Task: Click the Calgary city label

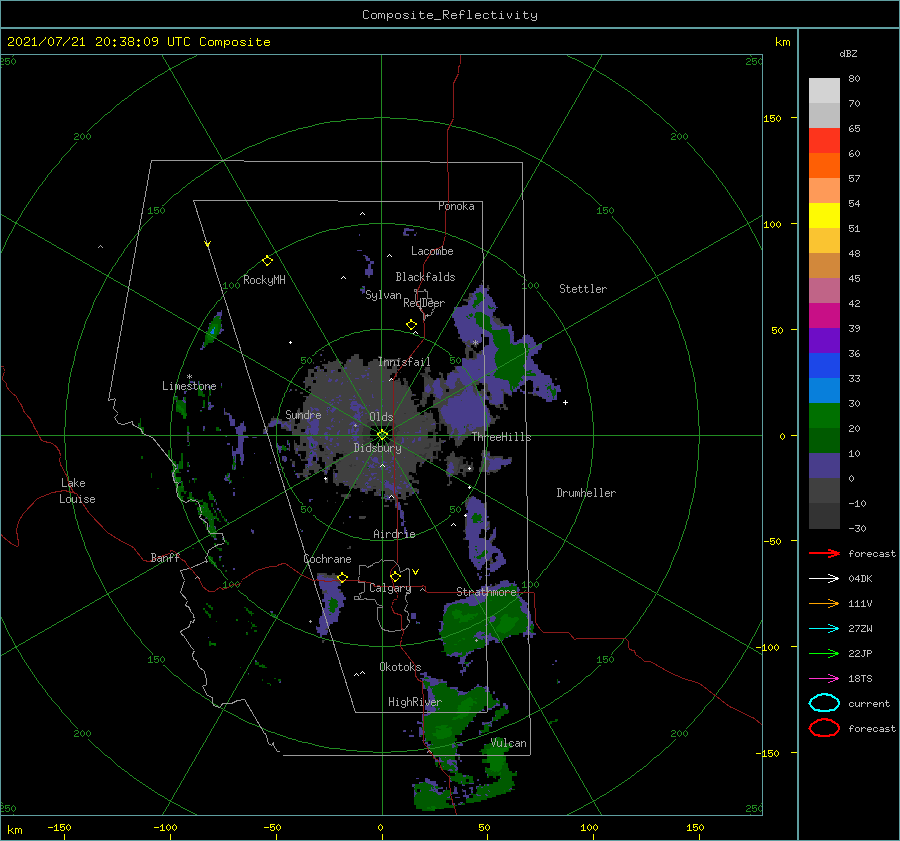Action: [x=390, y=588]
